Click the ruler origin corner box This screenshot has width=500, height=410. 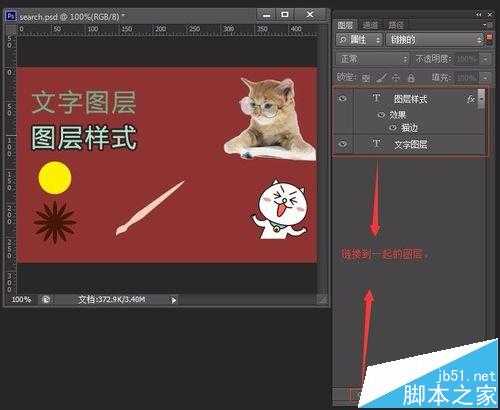(x=11, y=29)
